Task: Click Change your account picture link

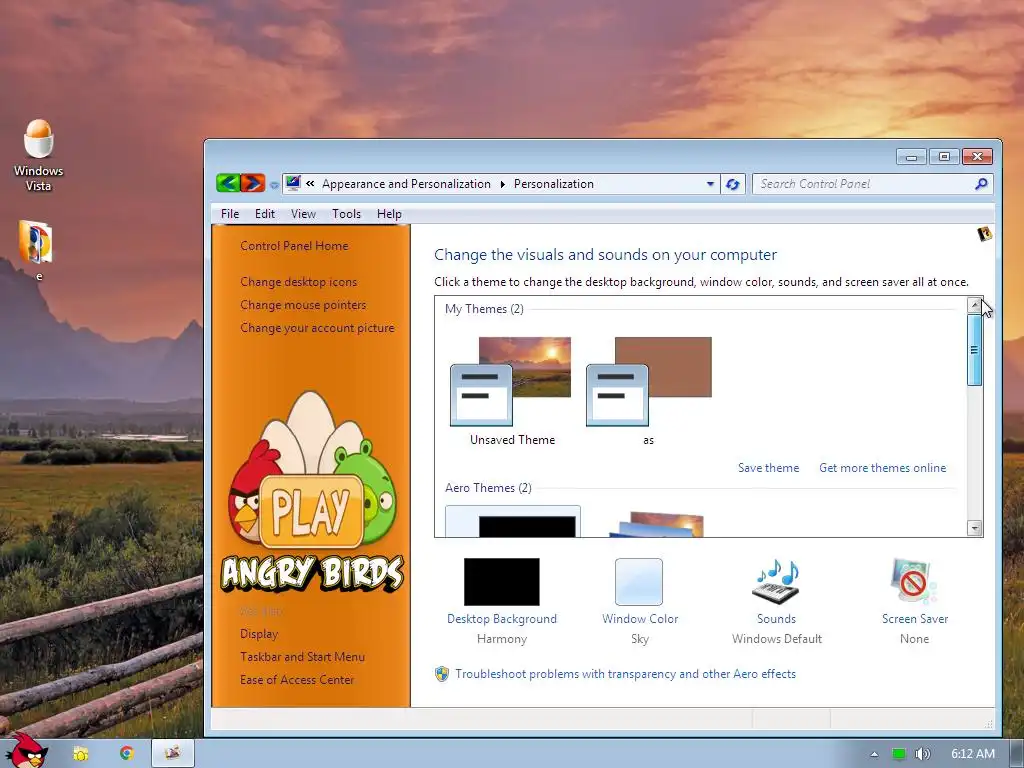Action: click(317, 327)
